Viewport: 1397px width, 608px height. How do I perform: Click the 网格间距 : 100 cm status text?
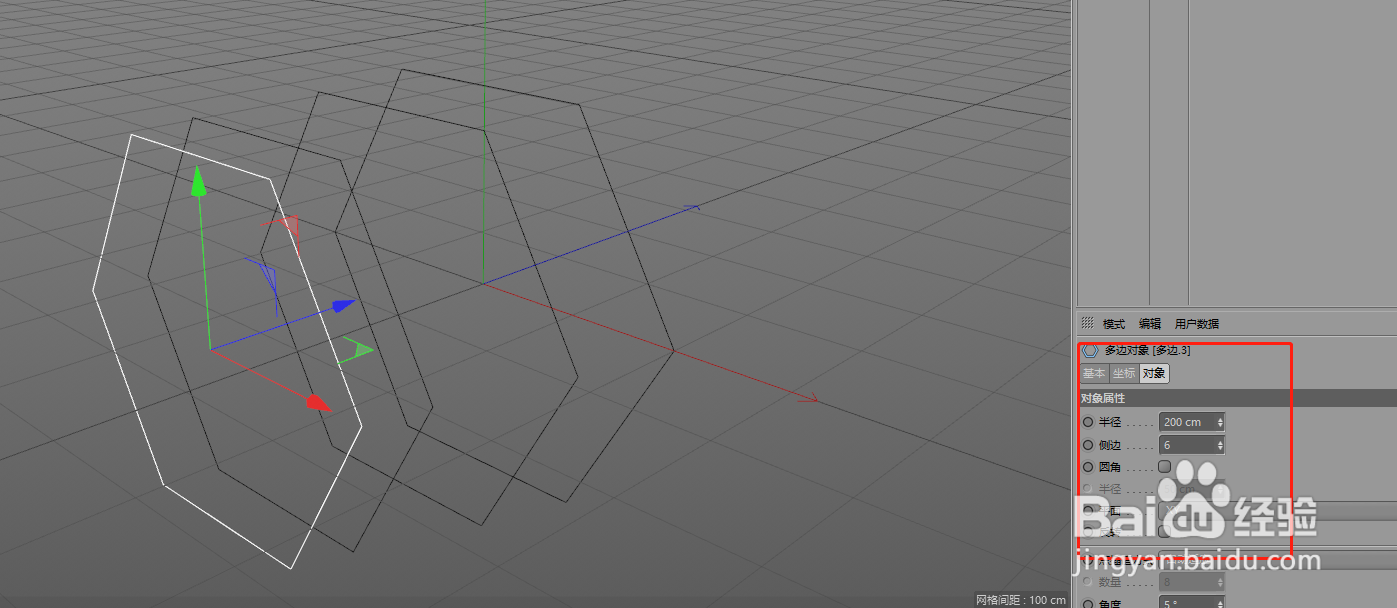(x=1021, y=600)
